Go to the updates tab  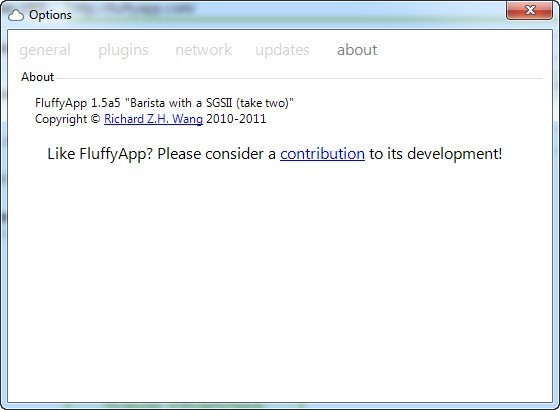coord(282,50)
